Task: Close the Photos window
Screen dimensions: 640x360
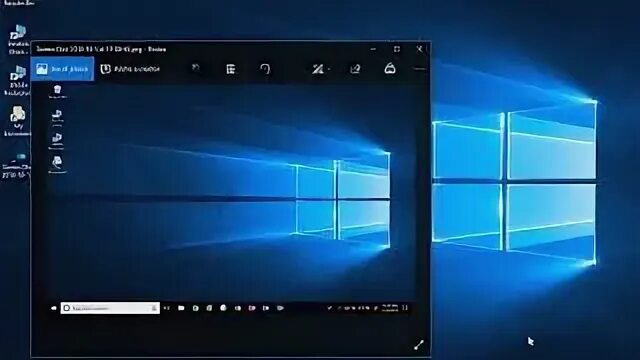Action: pos(419,49)
